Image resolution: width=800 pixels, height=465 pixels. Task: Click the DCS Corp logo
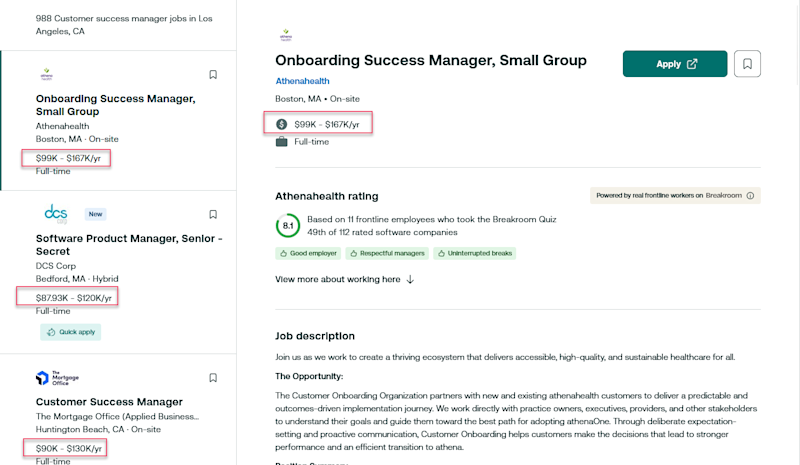pos(56,213)
